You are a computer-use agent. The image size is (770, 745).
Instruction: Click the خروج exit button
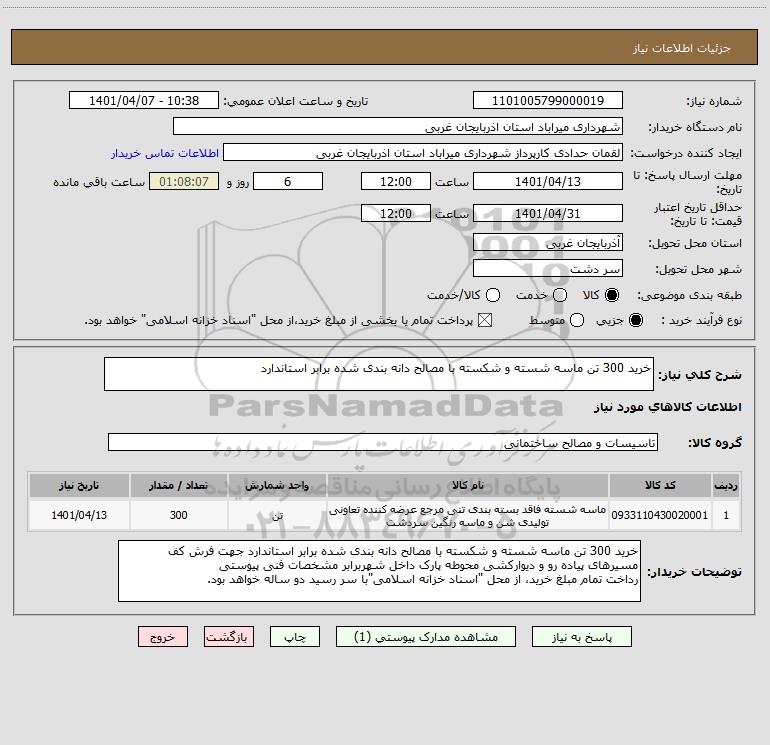(x=163, y=637)
